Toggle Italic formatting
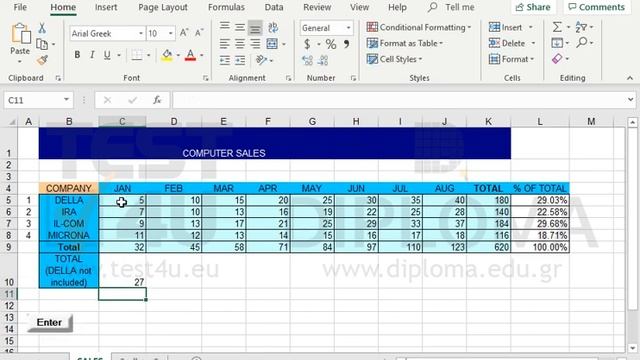The image size is (640, 360). pyautogui.click(x=92, y=55)
